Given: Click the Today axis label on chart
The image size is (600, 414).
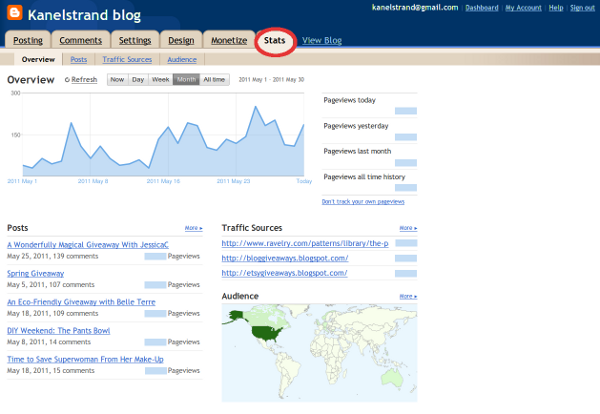Looking at the screenshot, I should pyautogui.click(x=304, y=181).
